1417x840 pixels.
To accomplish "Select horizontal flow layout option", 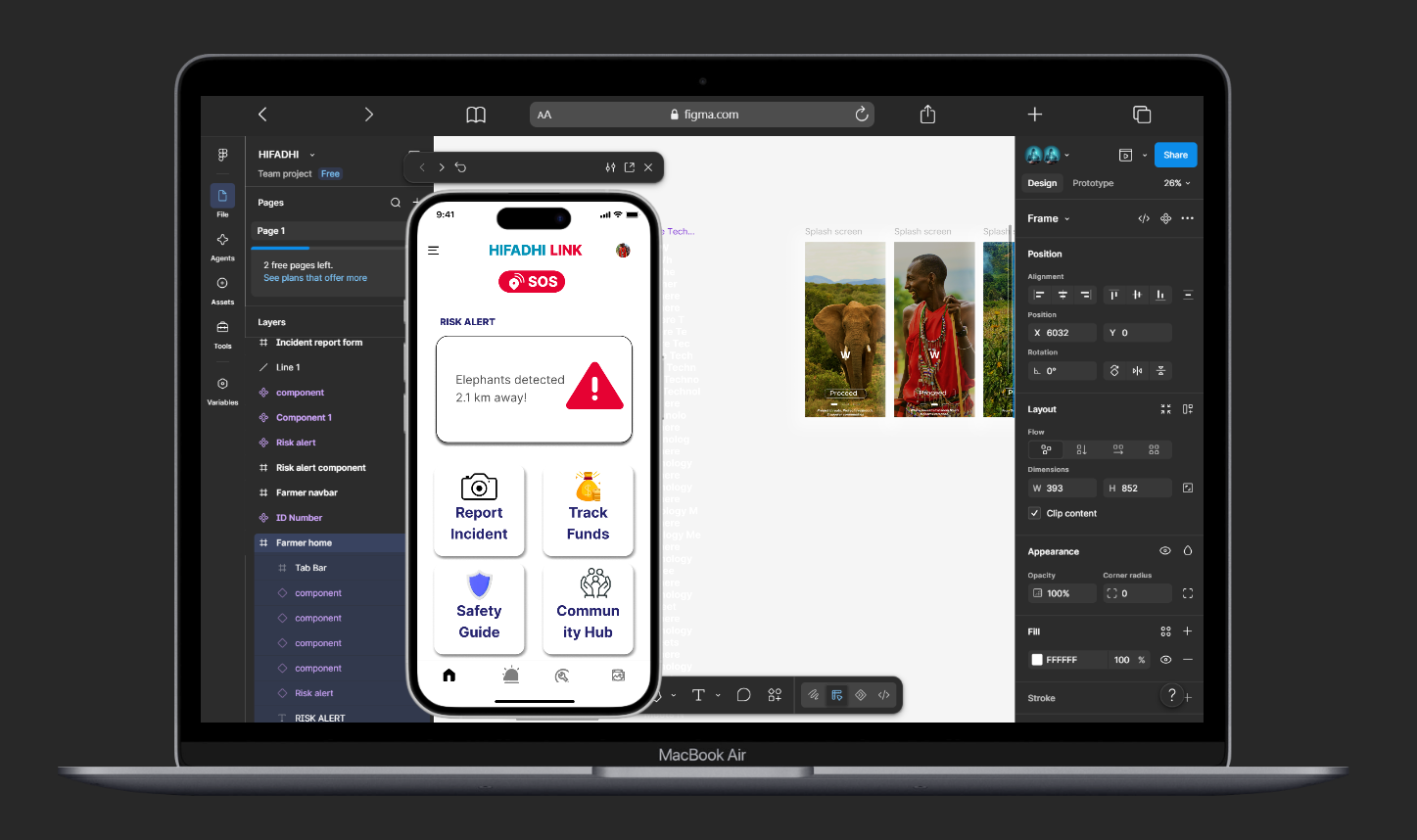I will (1118, 449).
